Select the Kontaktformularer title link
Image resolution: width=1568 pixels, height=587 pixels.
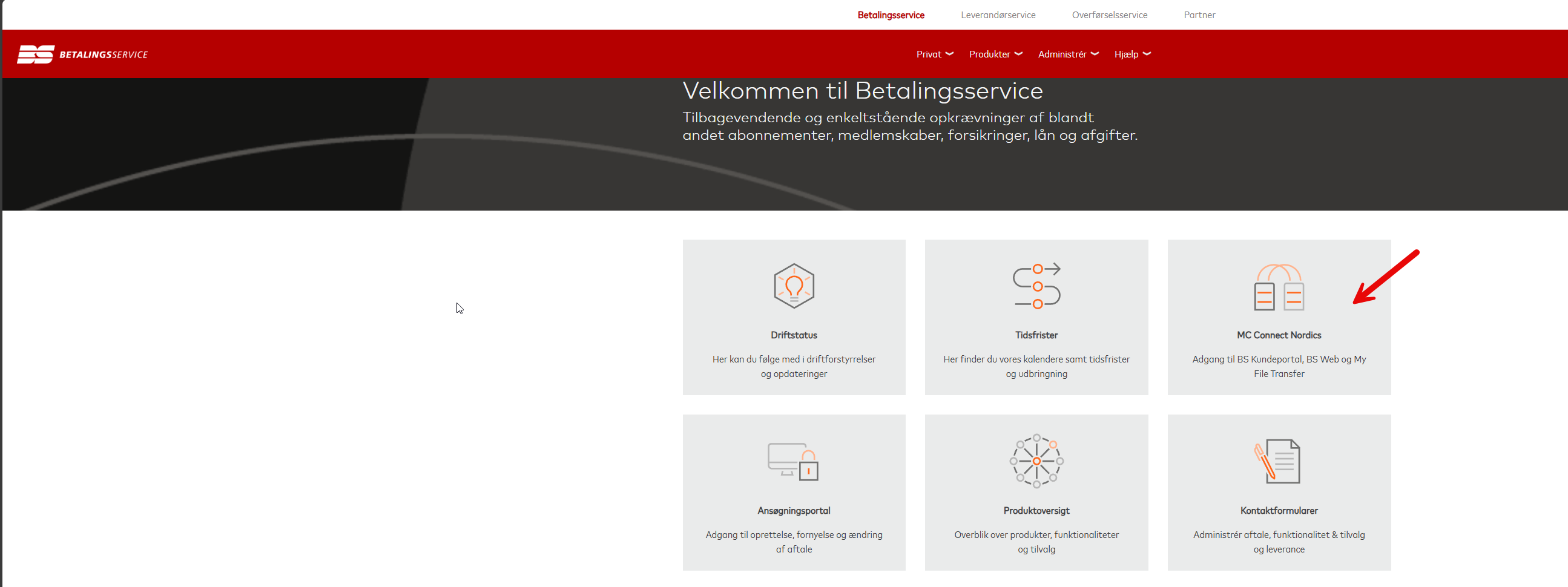click(1278, 511)
